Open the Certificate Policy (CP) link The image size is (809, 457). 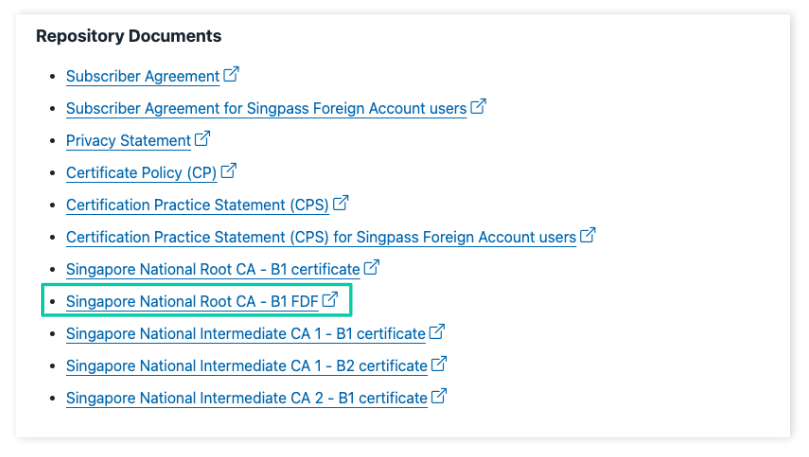pyautogui.click(x=139, y=173)
